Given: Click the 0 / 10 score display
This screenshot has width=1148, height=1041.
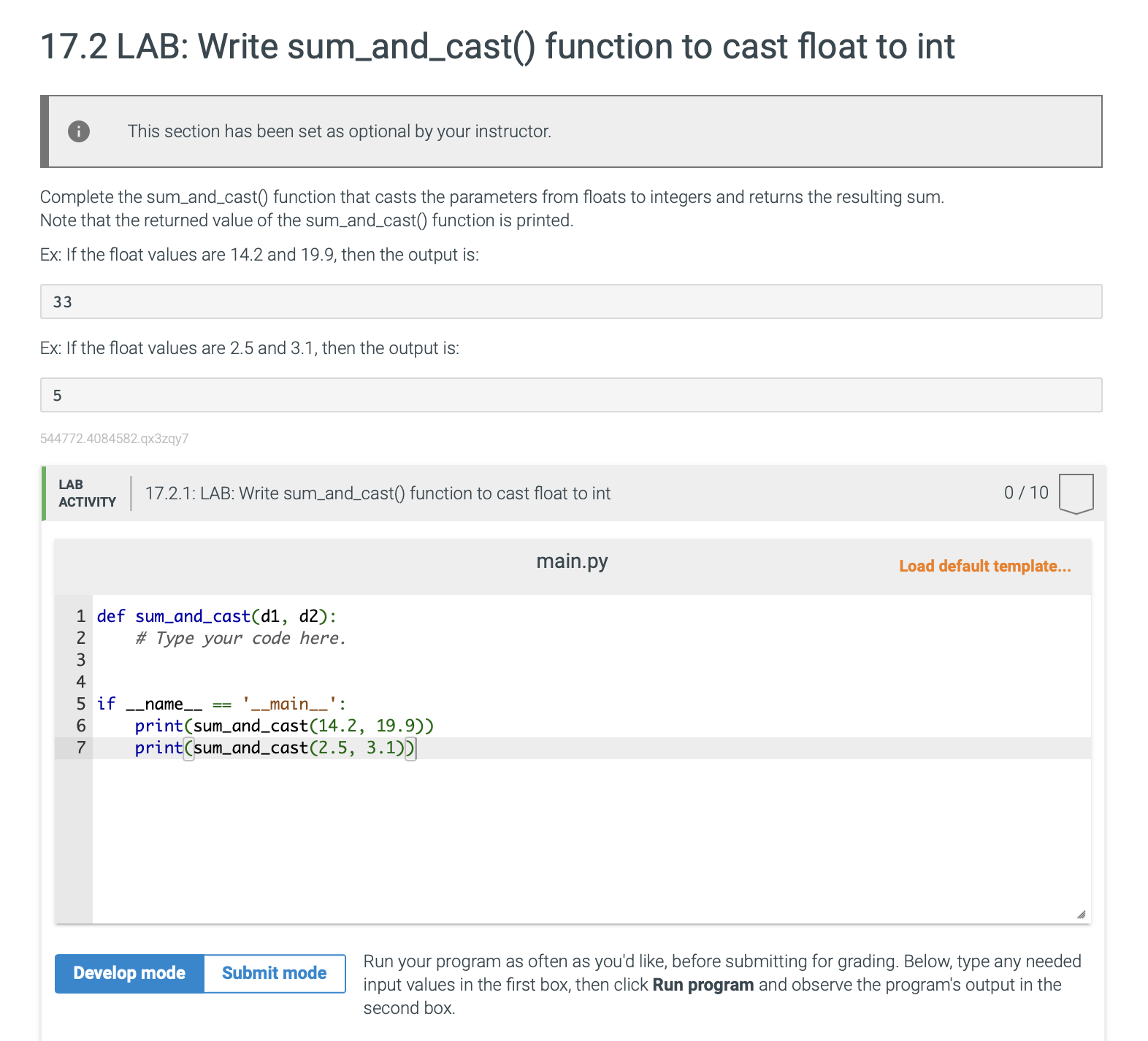Looking at the screenshot, I should click(x=1025, y=492).
